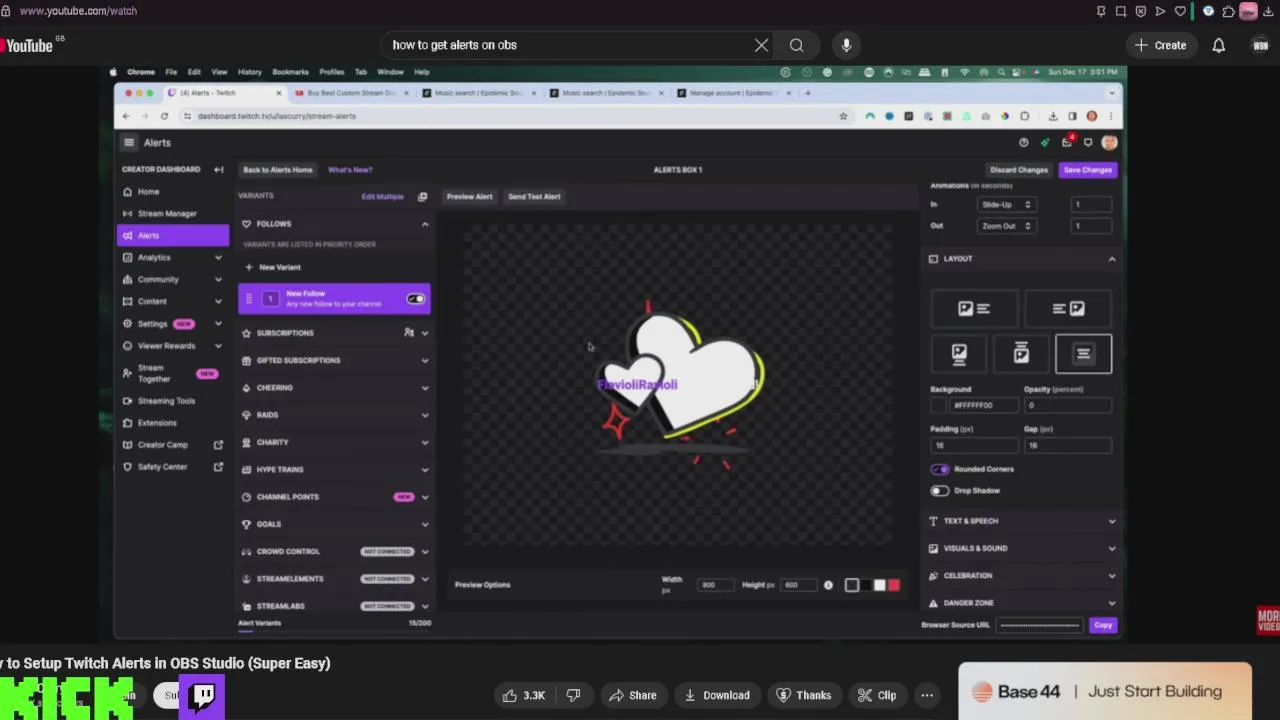Open YouTube notifications bell
This screenshot has width=1280, height=720.
(1218, 45)
